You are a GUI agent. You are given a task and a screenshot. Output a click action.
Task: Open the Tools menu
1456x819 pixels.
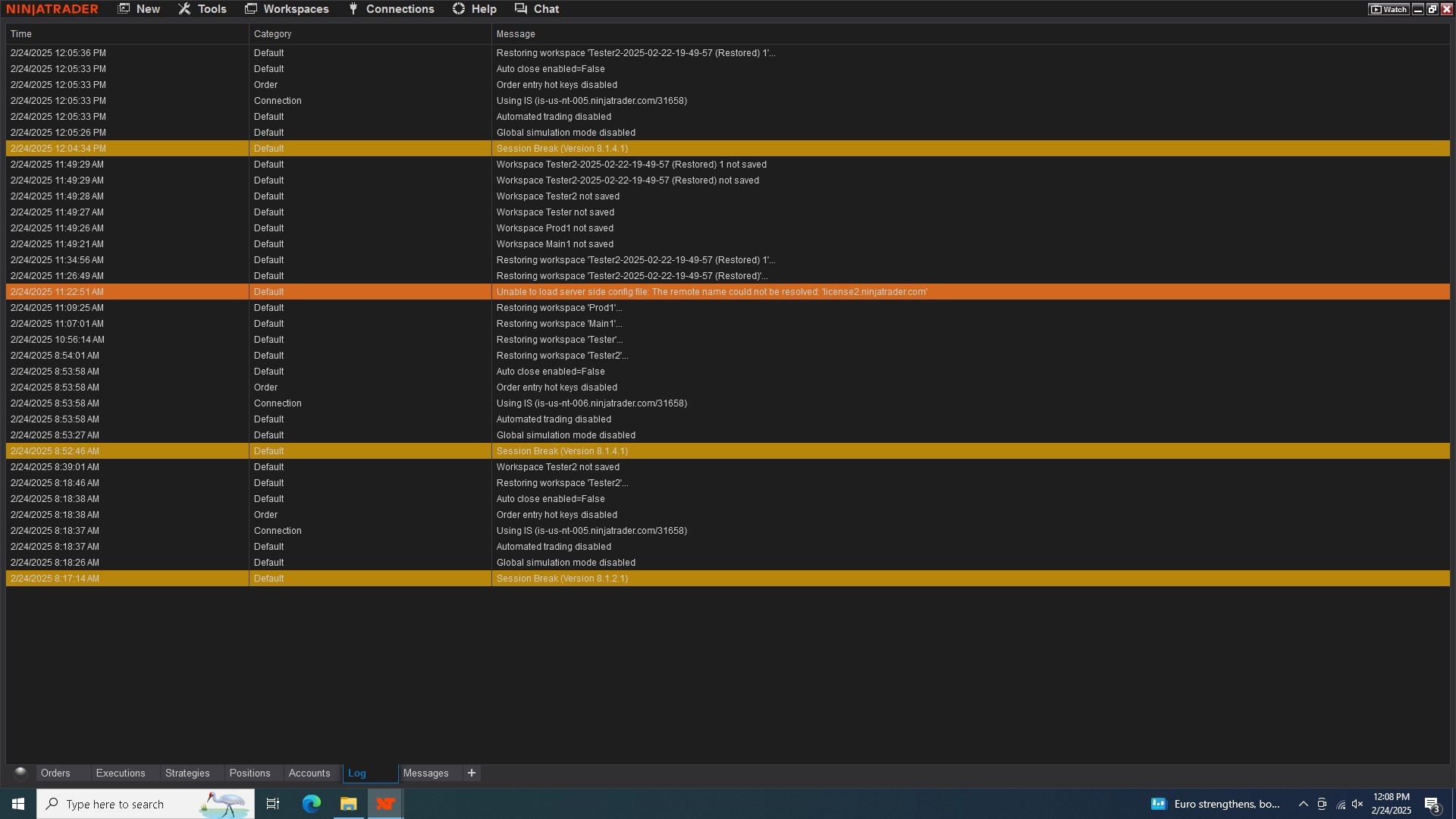202,9
